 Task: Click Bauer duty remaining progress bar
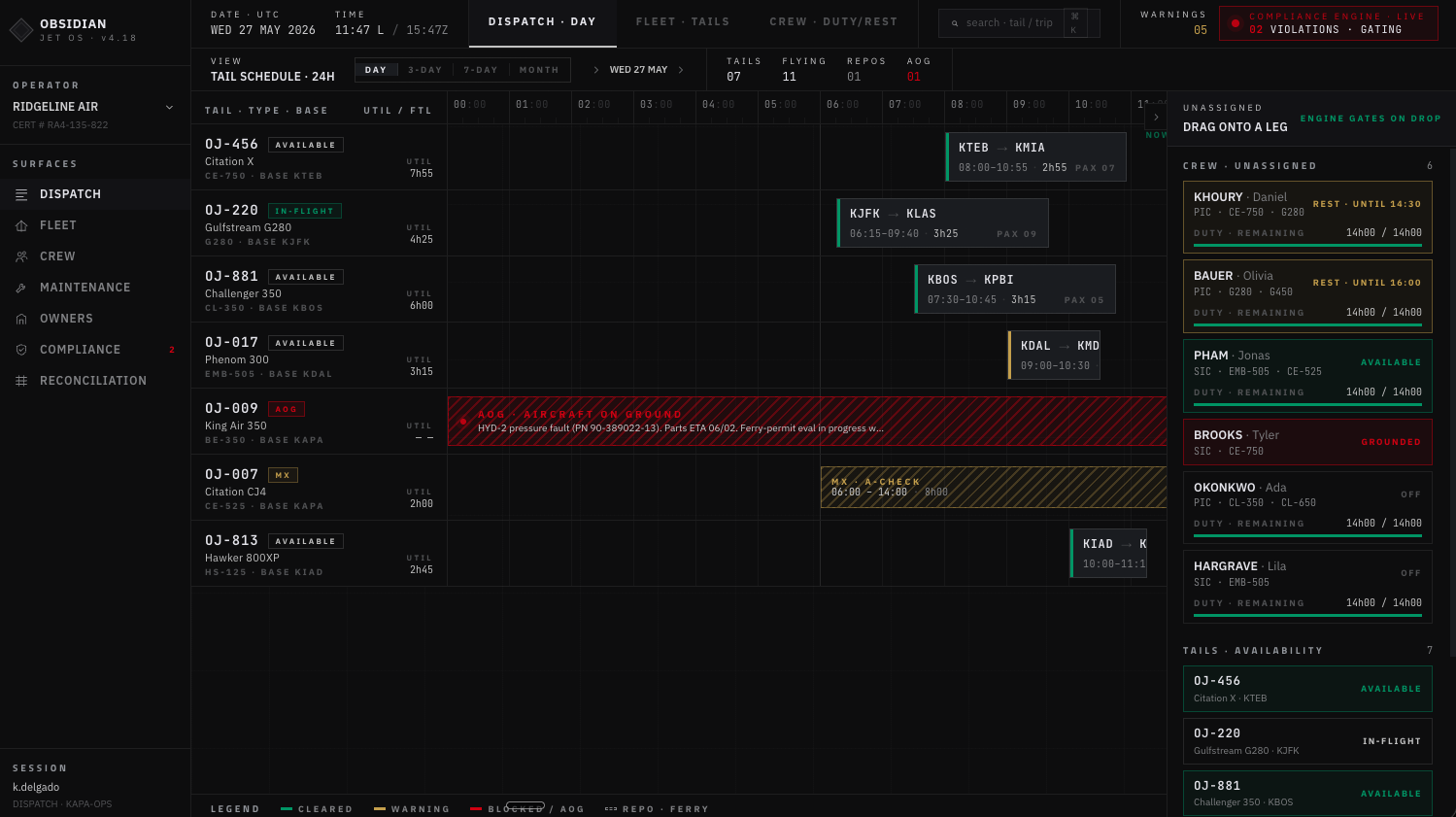pos(1307,325)
